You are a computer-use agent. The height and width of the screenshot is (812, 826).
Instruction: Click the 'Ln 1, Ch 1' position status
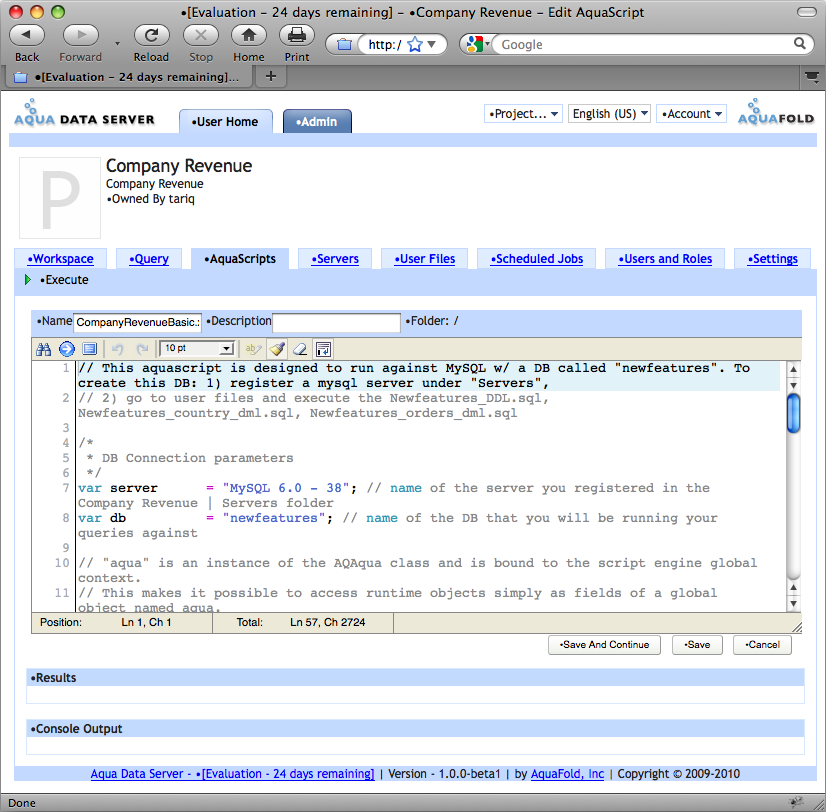146,622
